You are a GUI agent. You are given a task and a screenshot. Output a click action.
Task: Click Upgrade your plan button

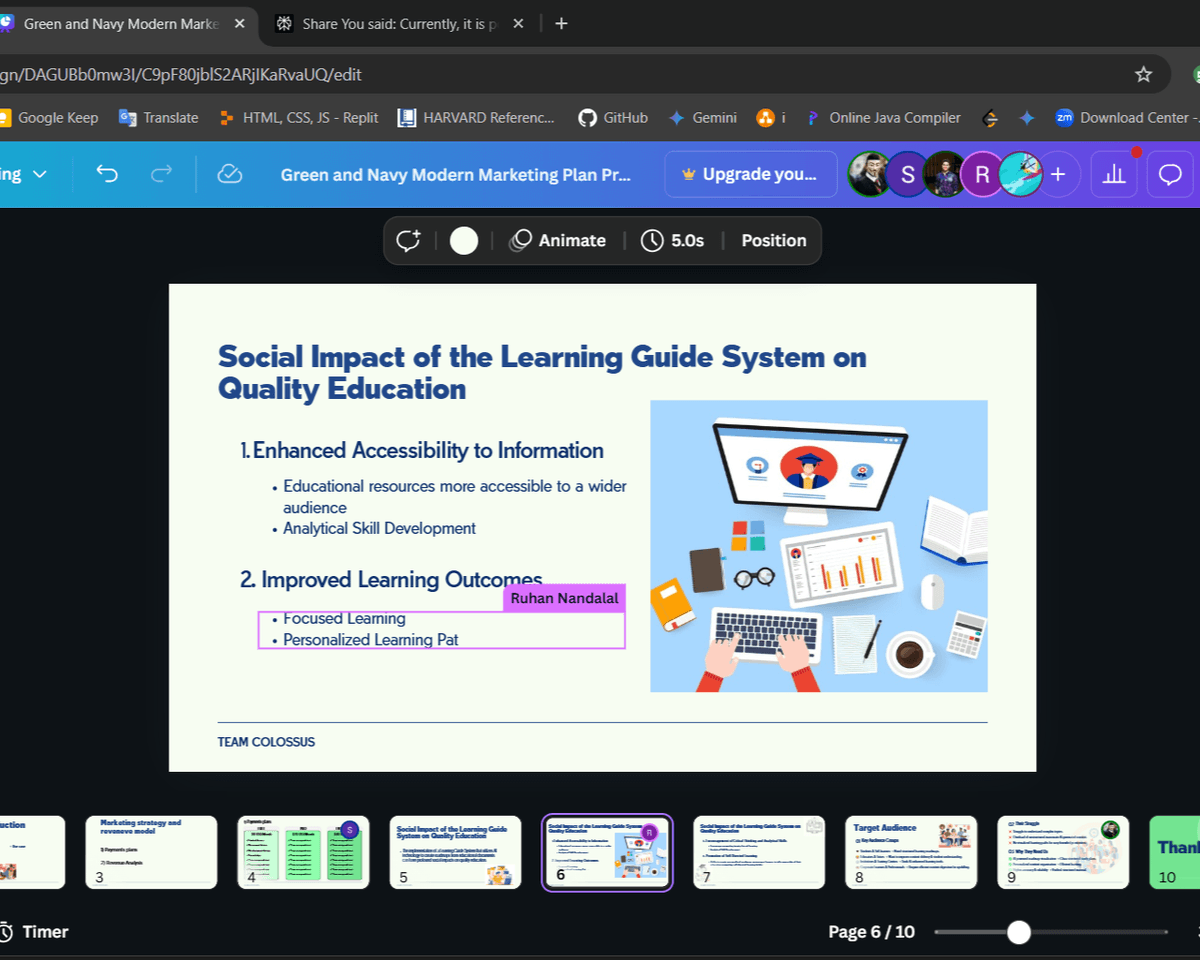750,174
